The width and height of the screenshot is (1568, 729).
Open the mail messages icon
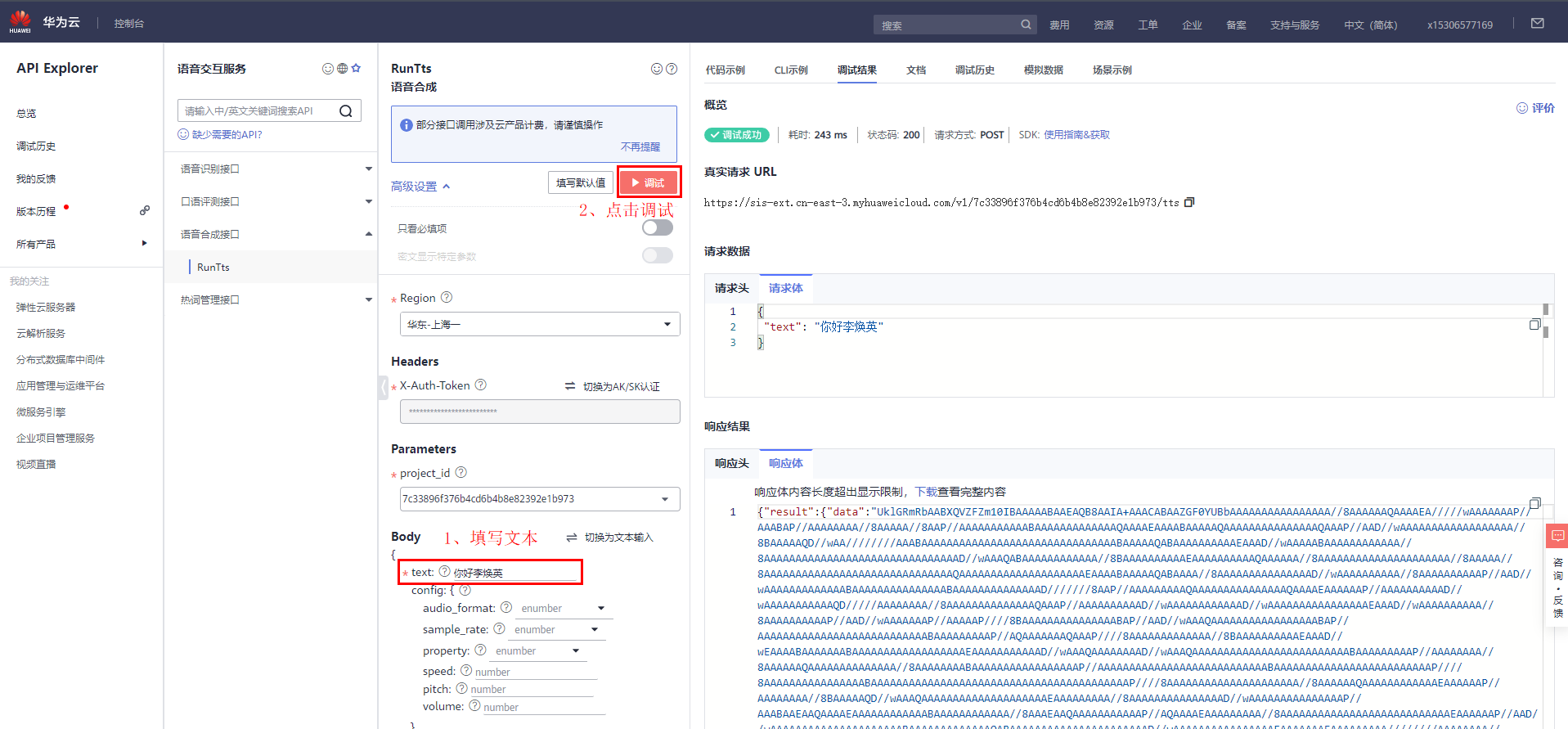(1538, 24)
